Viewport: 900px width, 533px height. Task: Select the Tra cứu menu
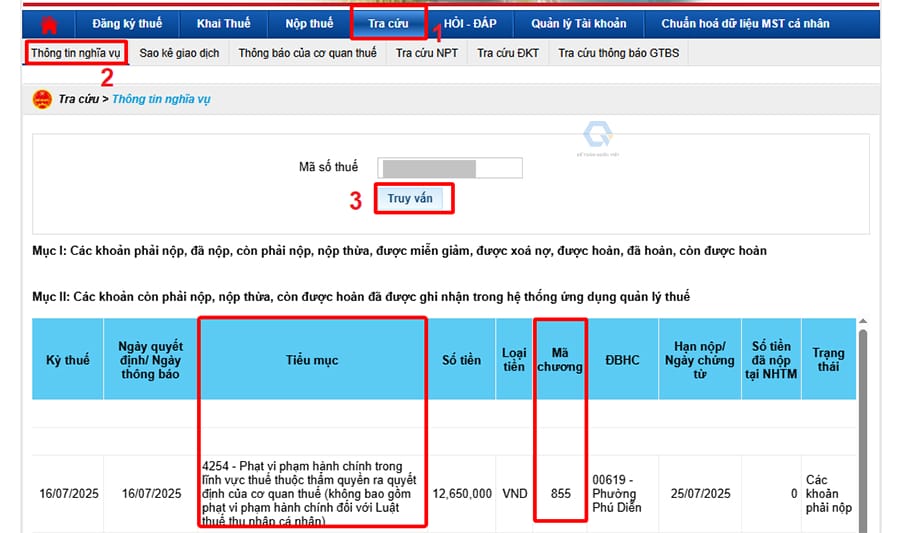[x=389, y=24]
